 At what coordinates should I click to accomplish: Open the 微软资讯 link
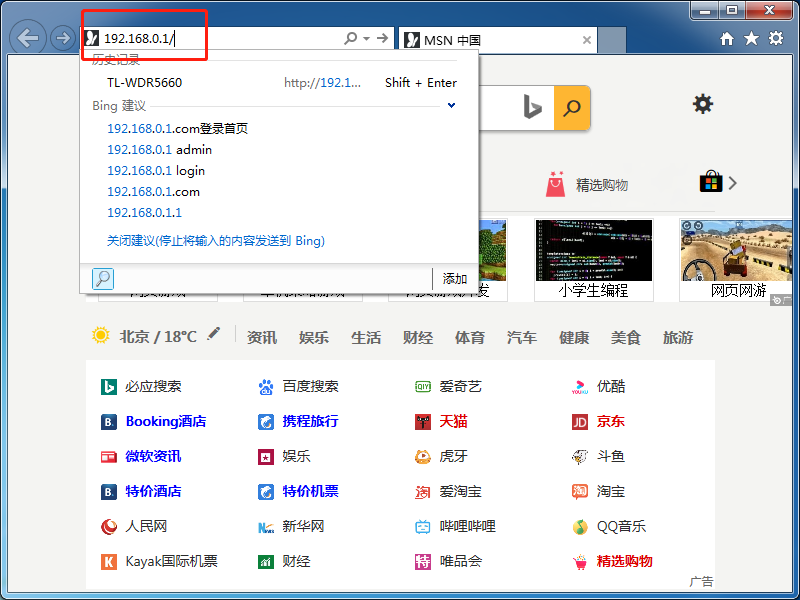click(141, 456)
